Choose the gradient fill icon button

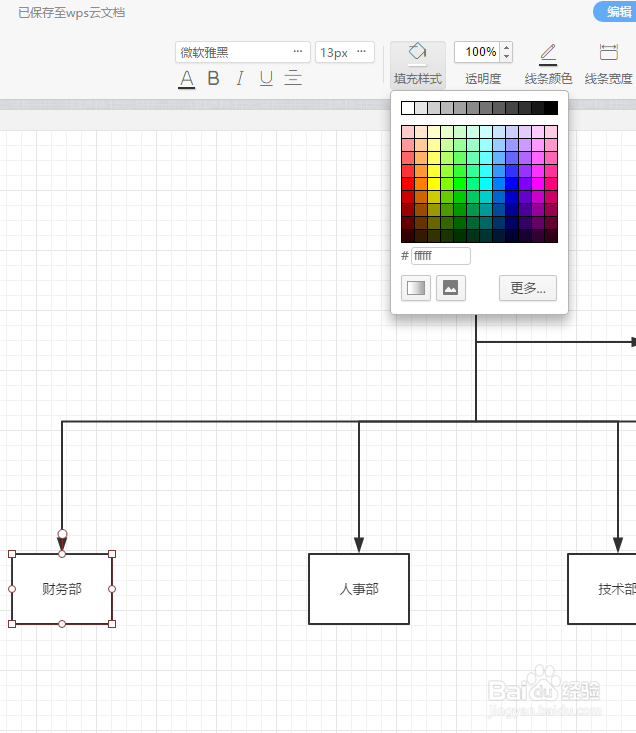[x=415, y=288]
